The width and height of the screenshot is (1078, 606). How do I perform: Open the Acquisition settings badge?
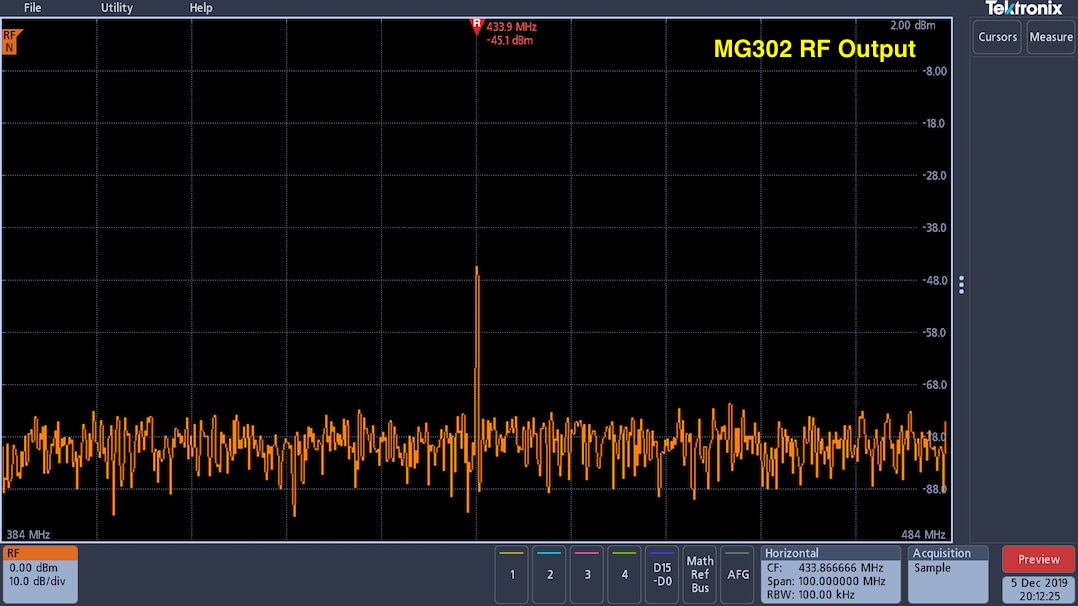(x=948, y=573)
